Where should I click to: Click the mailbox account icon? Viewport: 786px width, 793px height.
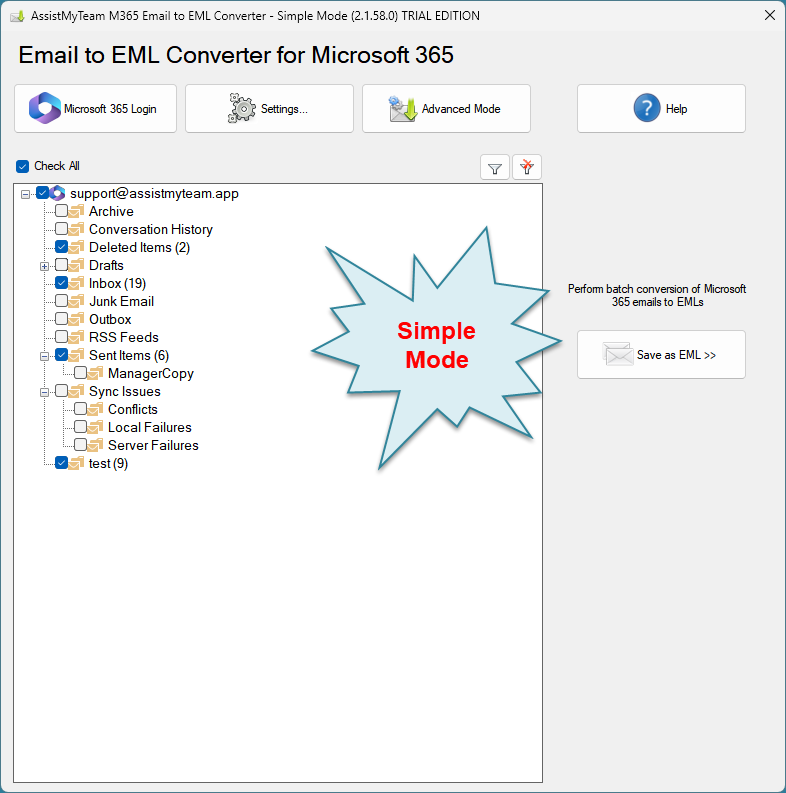point(58,194)
